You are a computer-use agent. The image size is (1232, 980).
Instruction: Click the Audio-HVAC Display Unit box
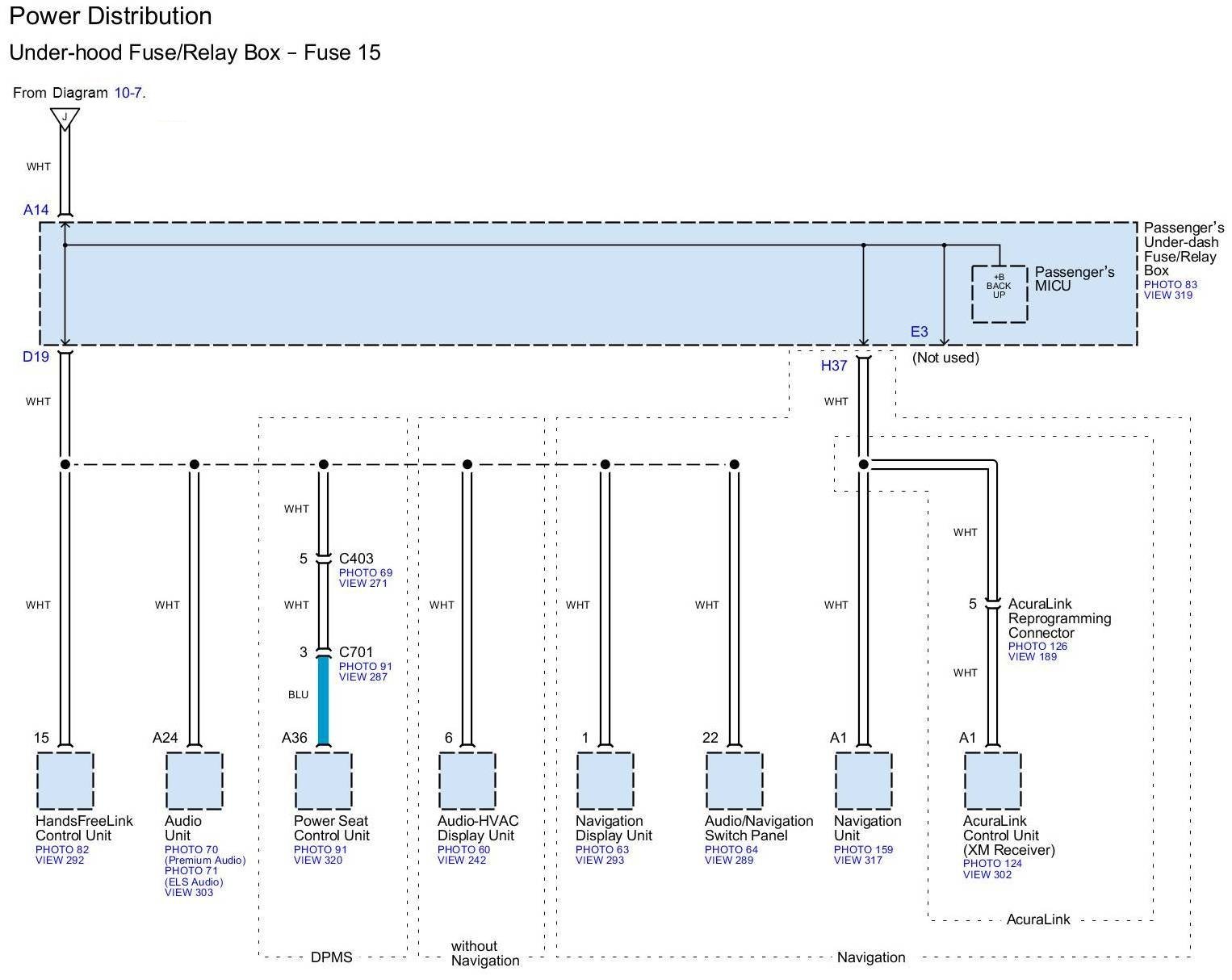(x=467, y=781)
